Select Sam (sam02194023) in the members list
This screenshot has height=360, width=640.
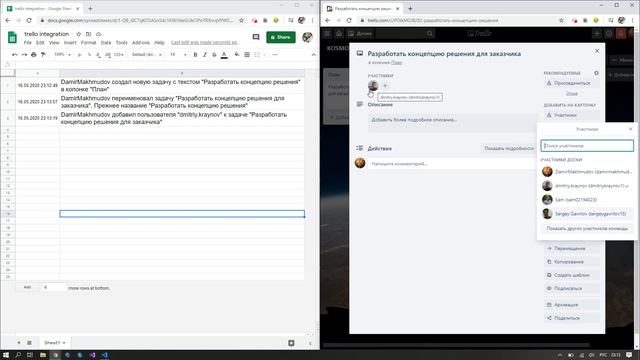pos(587,200)
